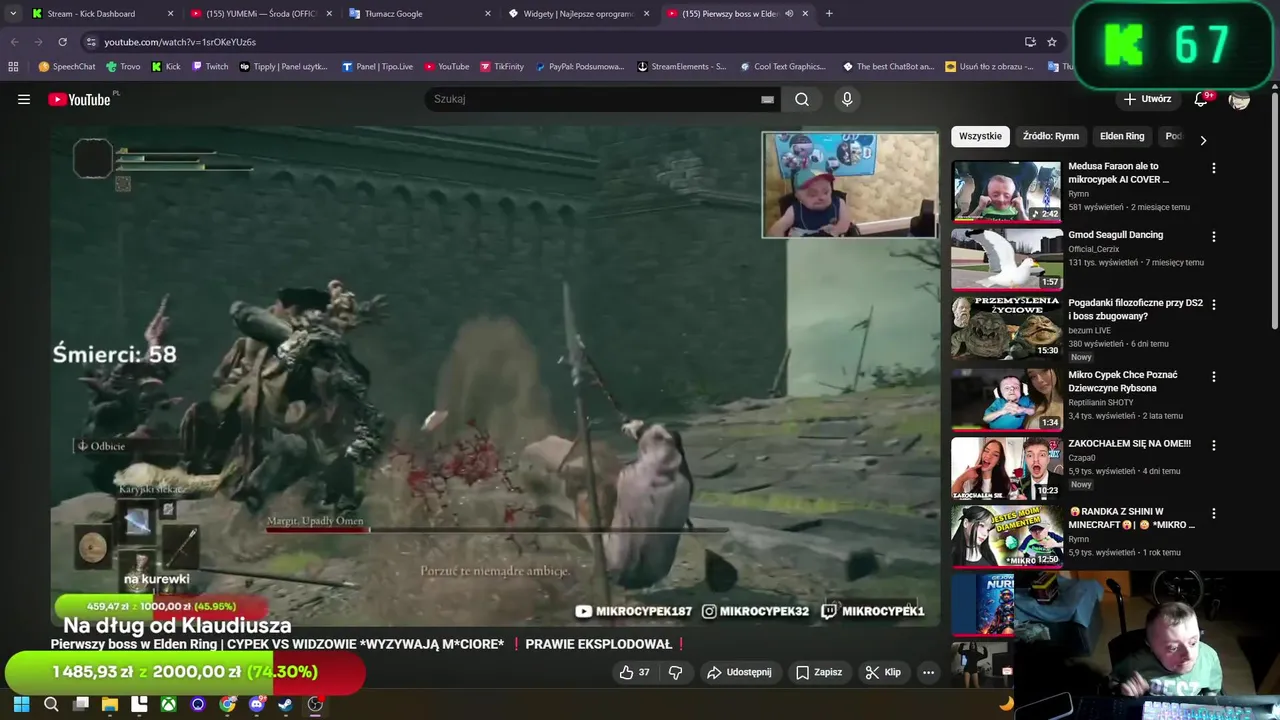Open the Chrome apps grid shortcut
The width and height of the screenshot is (1280, 720).
click(x=13, y=66)
